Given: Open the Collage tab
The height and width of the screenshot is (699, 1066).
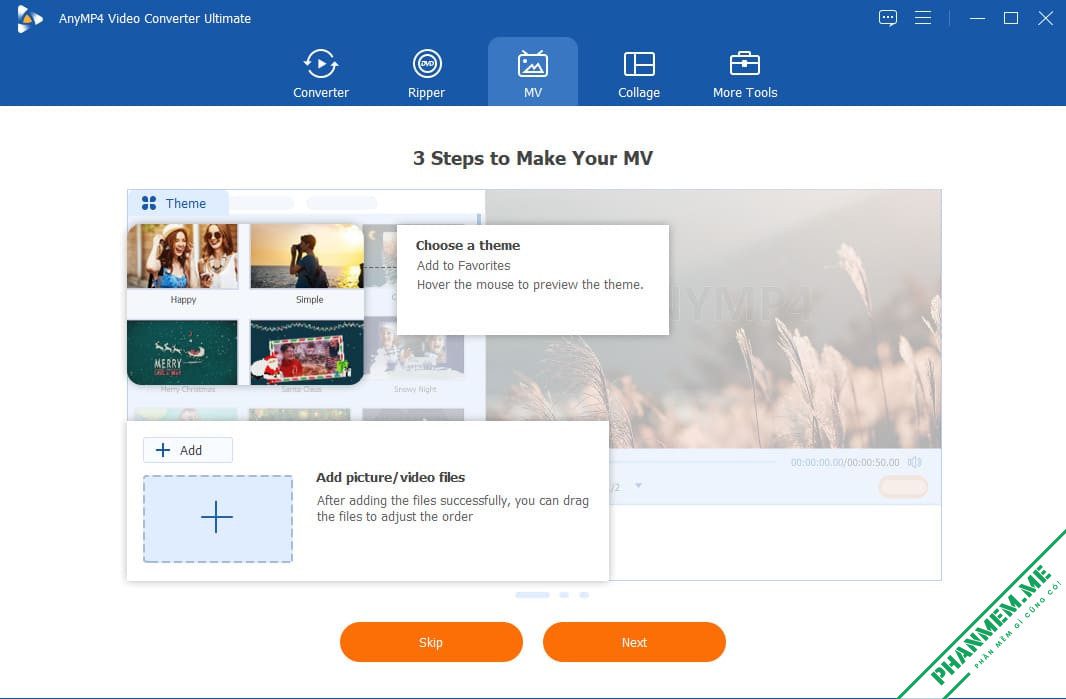Looking at the screenshot, I should tap(638, 73).
